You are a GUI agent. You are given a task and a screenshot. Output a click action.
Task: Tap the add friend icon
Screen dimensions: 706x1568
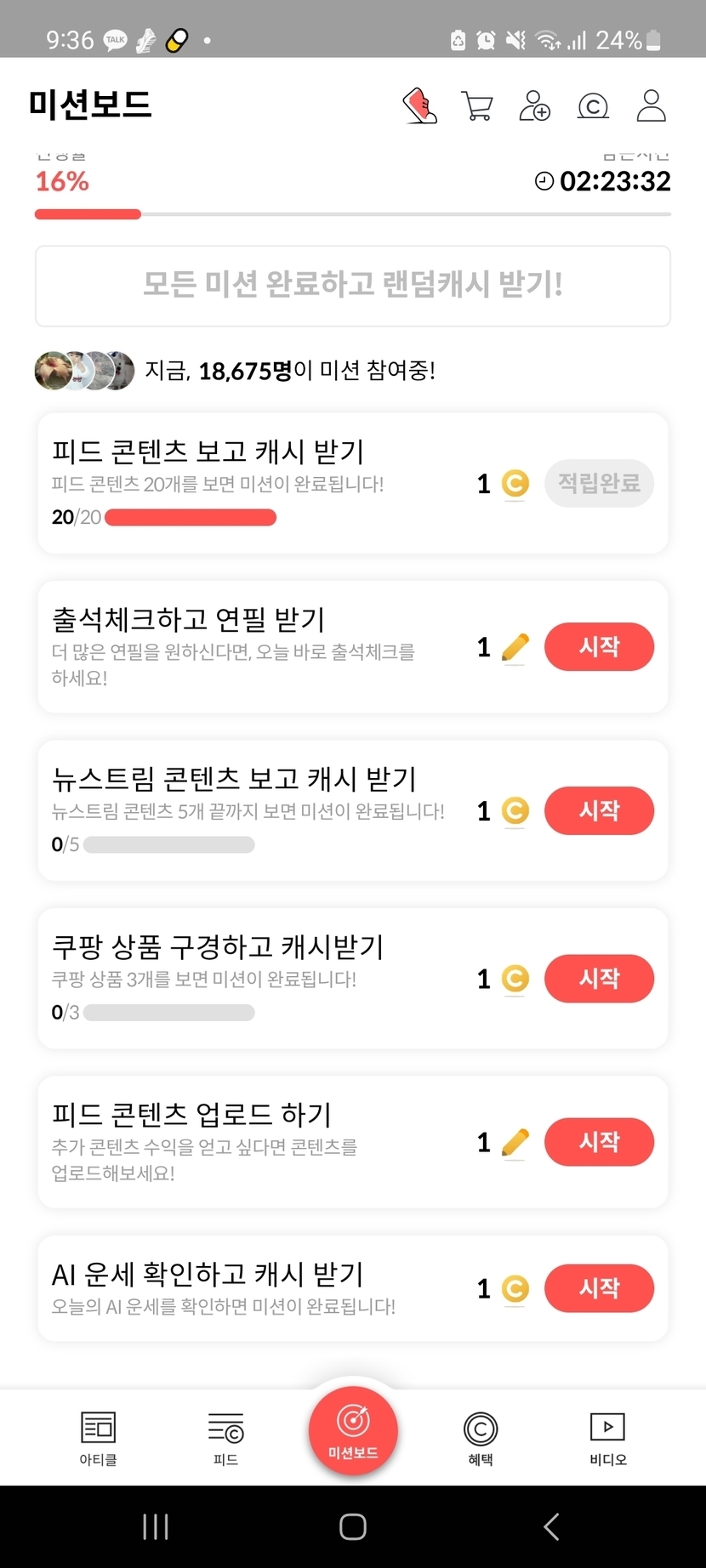[535, 106]
